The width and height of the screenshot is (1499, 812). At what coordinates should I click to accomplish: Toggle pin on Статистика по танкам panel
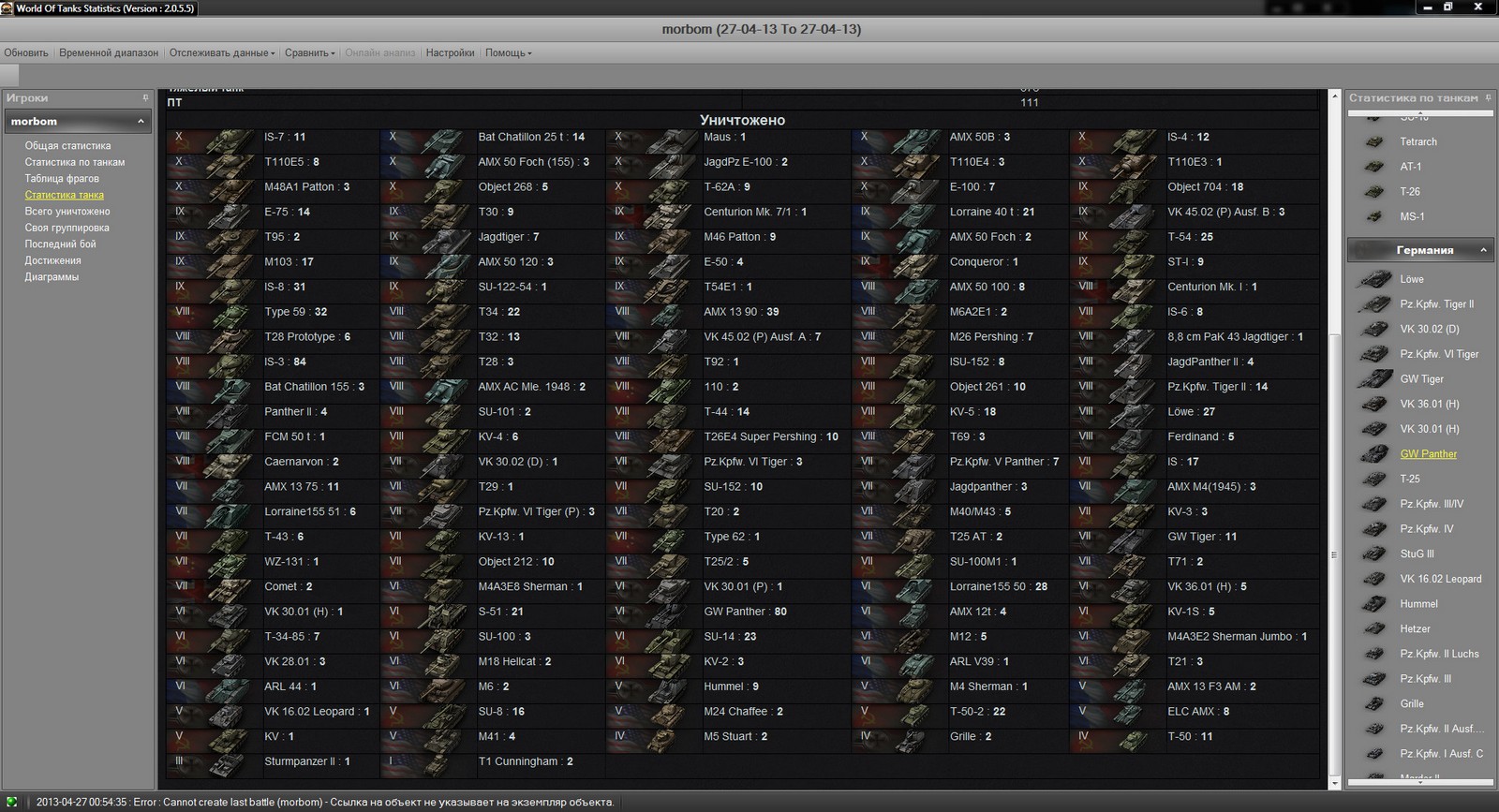tap(1488, 98)
